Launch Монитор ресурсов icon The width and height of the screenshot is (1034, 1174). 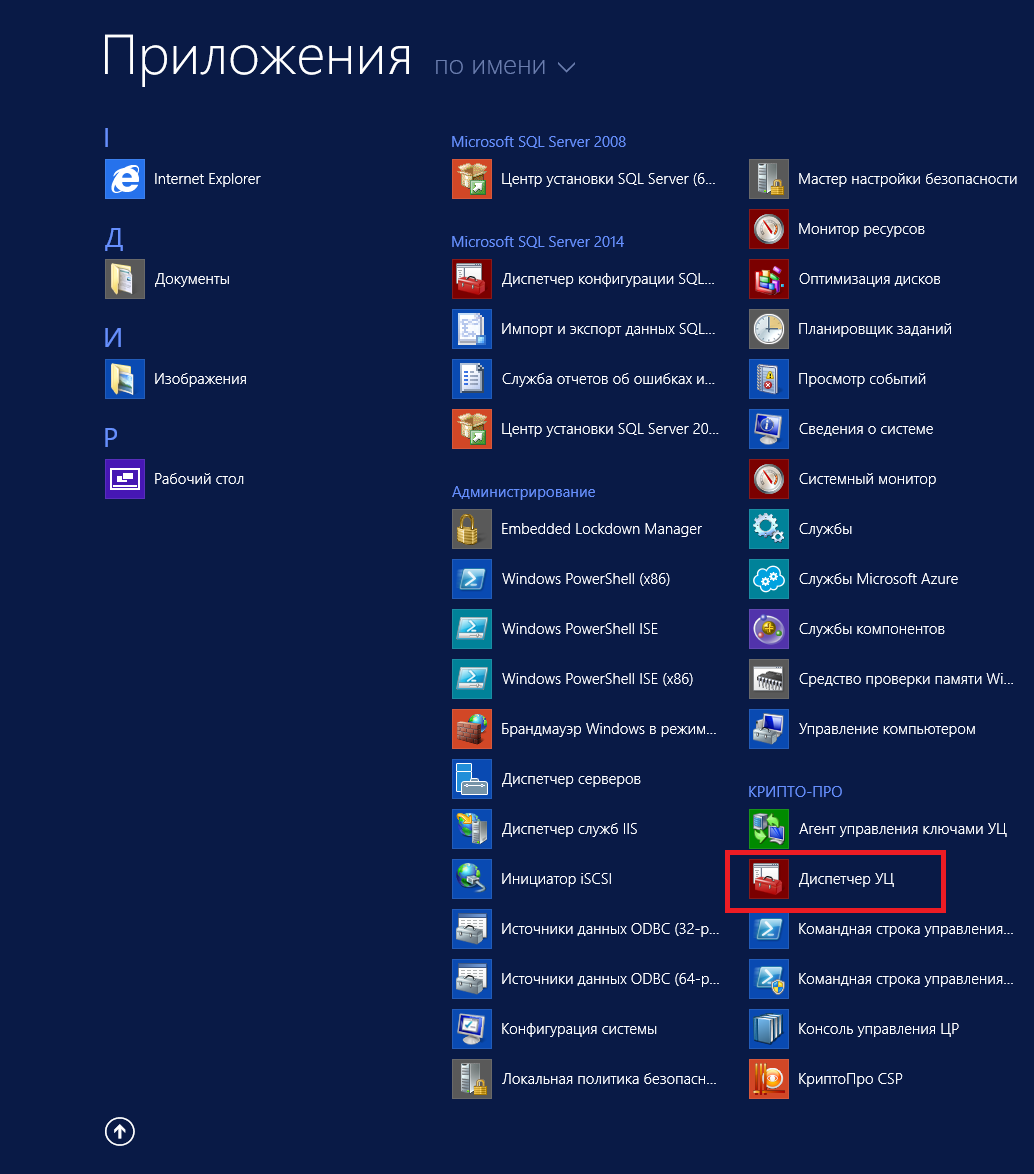pos(769,229)
